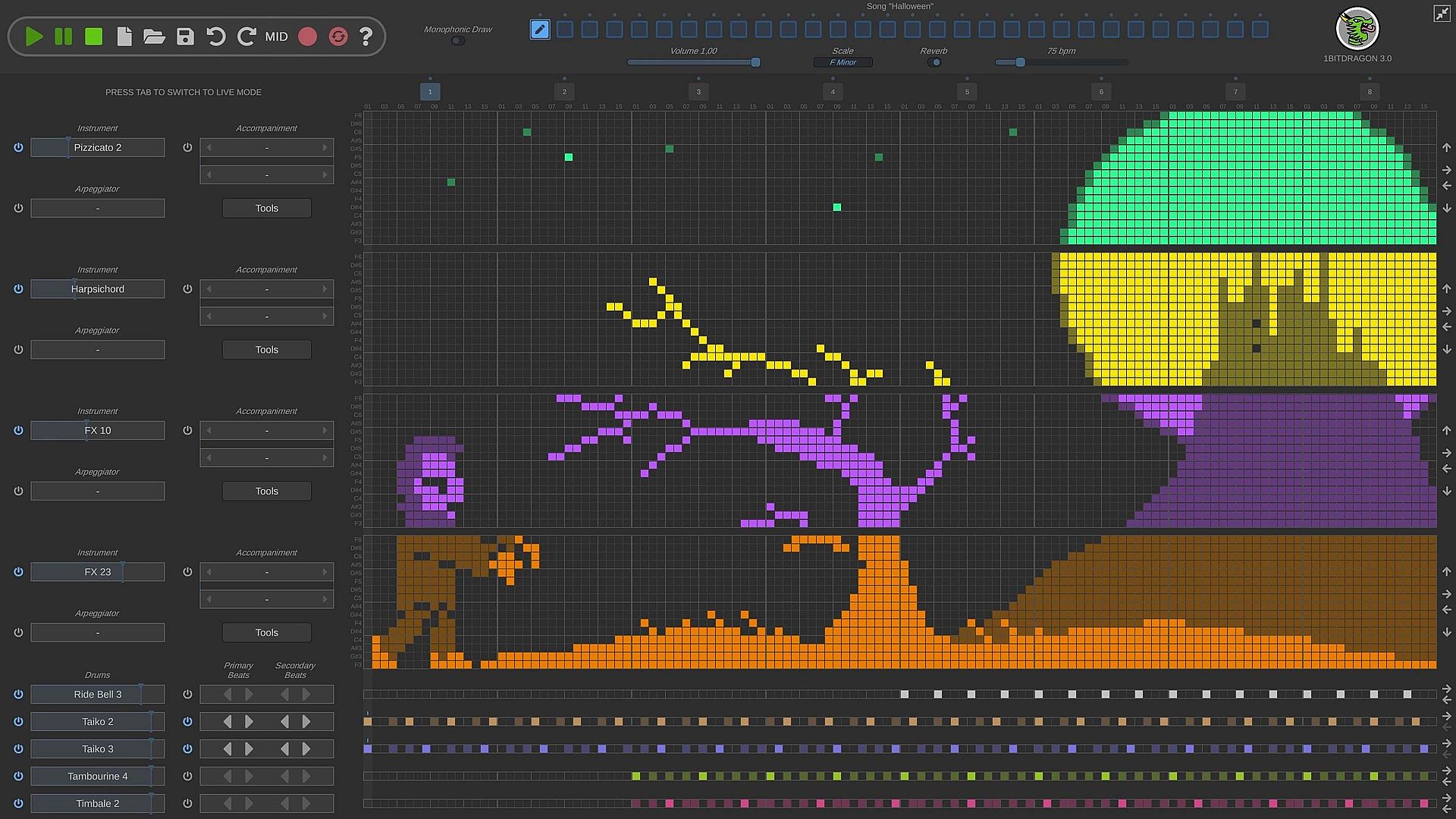Screen dimensions: 1456x819
Task: Open the Ride Bell 3 drum selector
Action: 98,694
